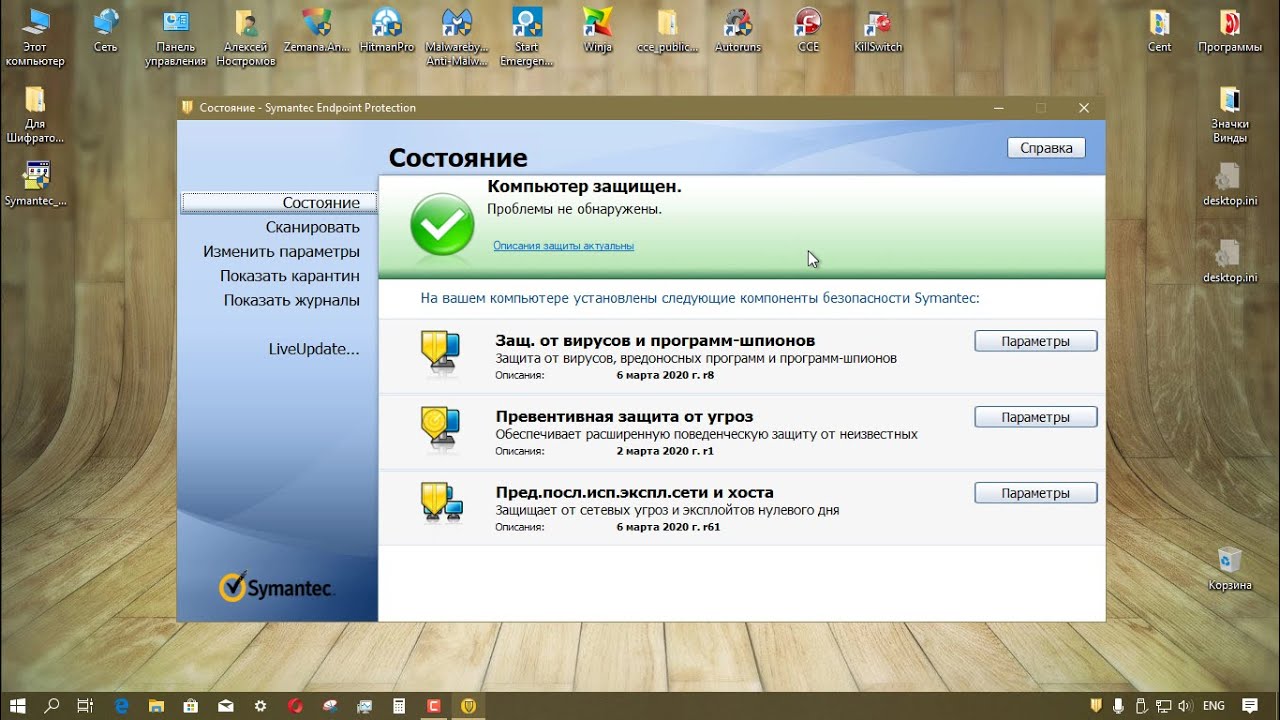The image size is (1280, 720).
Task: Open the Алексей Нострамов user folder
Action: [x=245, y=37]
